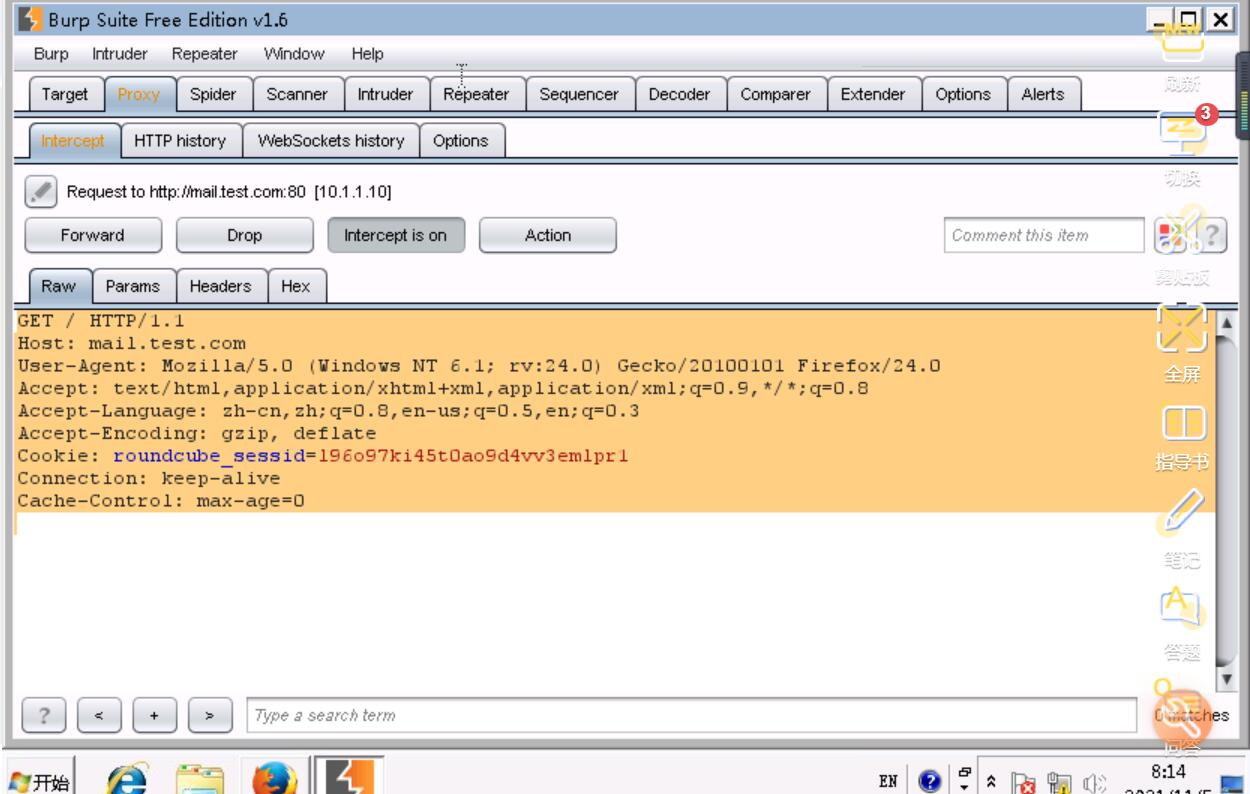Click the Burp Suite logo in the title bar
Viewport: 1250px width, 794px height.
[x=31, y=18]
